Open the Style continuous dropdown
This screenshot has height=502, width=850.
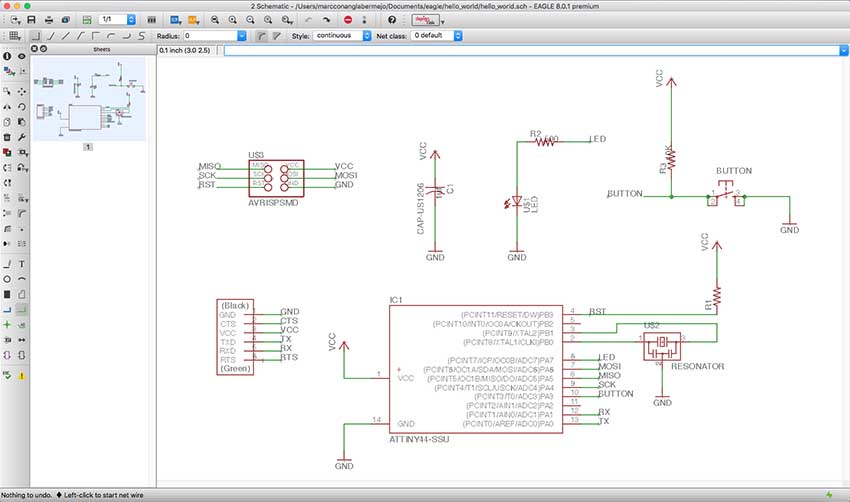[x=367, y=36]
